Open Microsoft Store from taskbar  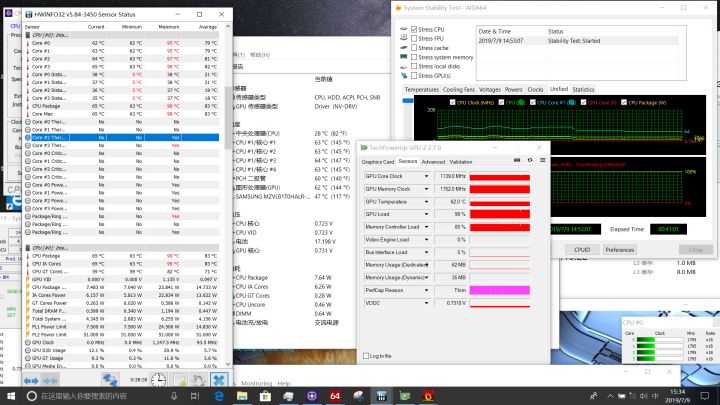coord(265,396)
